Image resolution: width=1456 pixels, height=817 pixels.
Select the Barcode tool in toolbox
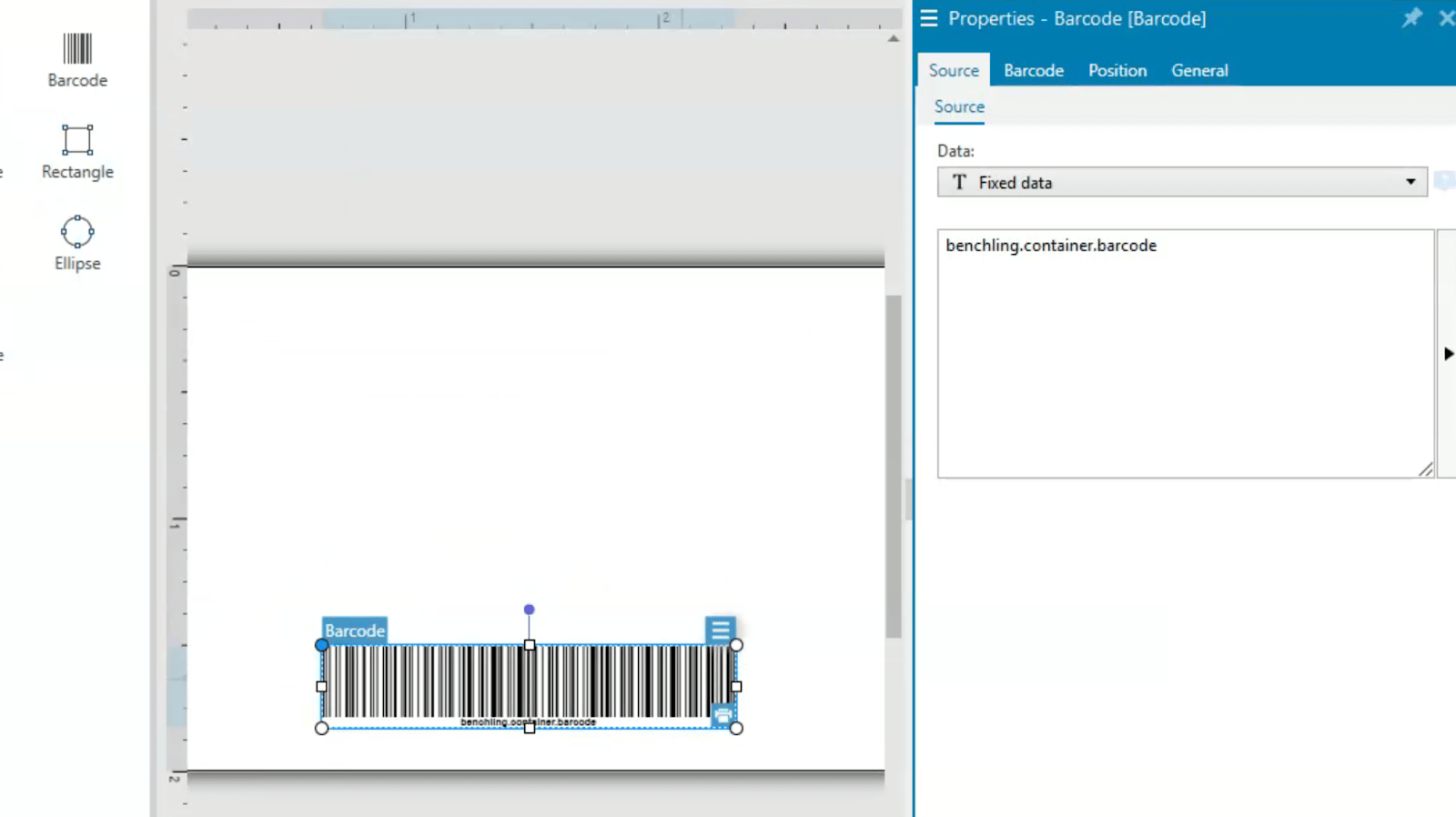pyautogui.click(x=77, y=60)
